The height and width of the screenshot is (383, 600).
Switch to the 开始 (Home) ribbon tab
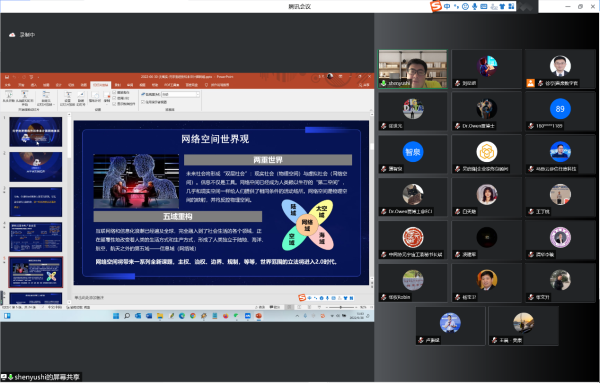pyautogui.click(x=21, y=85)
